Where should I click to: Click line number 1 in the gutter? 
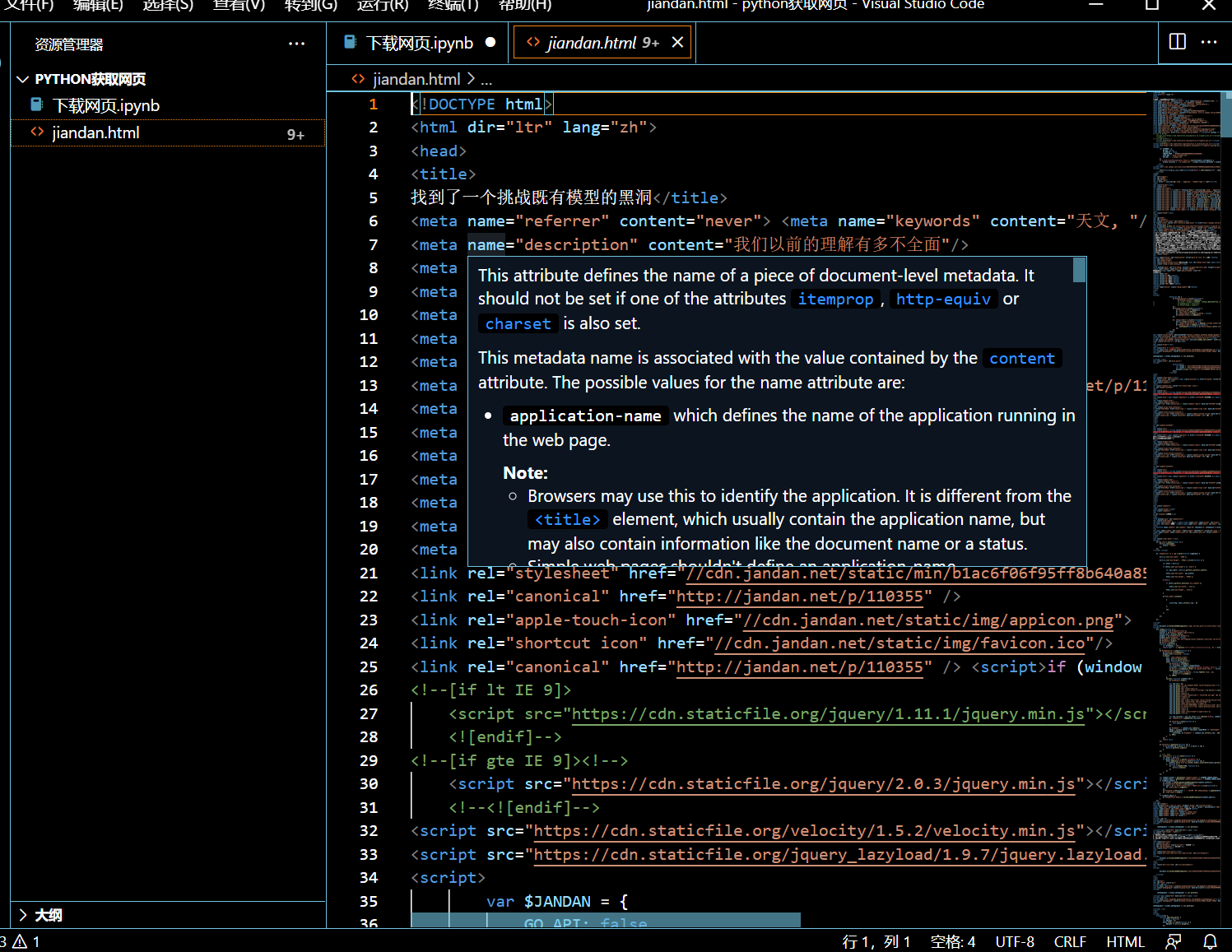pyautogui.click(x=373, y=104)
